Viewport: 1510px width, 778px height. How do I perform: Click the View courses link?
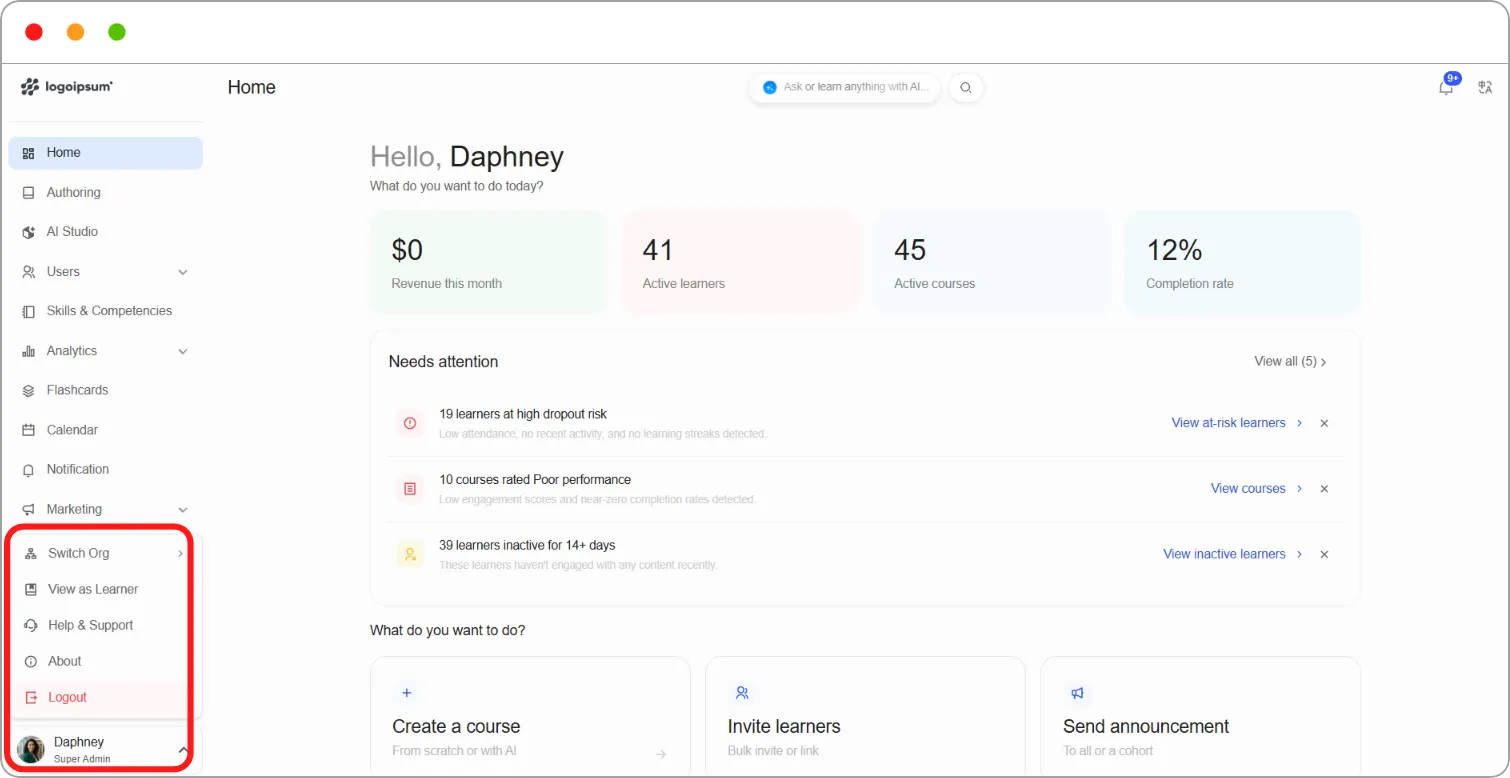pyautogui.click(x=1257, y=489)
